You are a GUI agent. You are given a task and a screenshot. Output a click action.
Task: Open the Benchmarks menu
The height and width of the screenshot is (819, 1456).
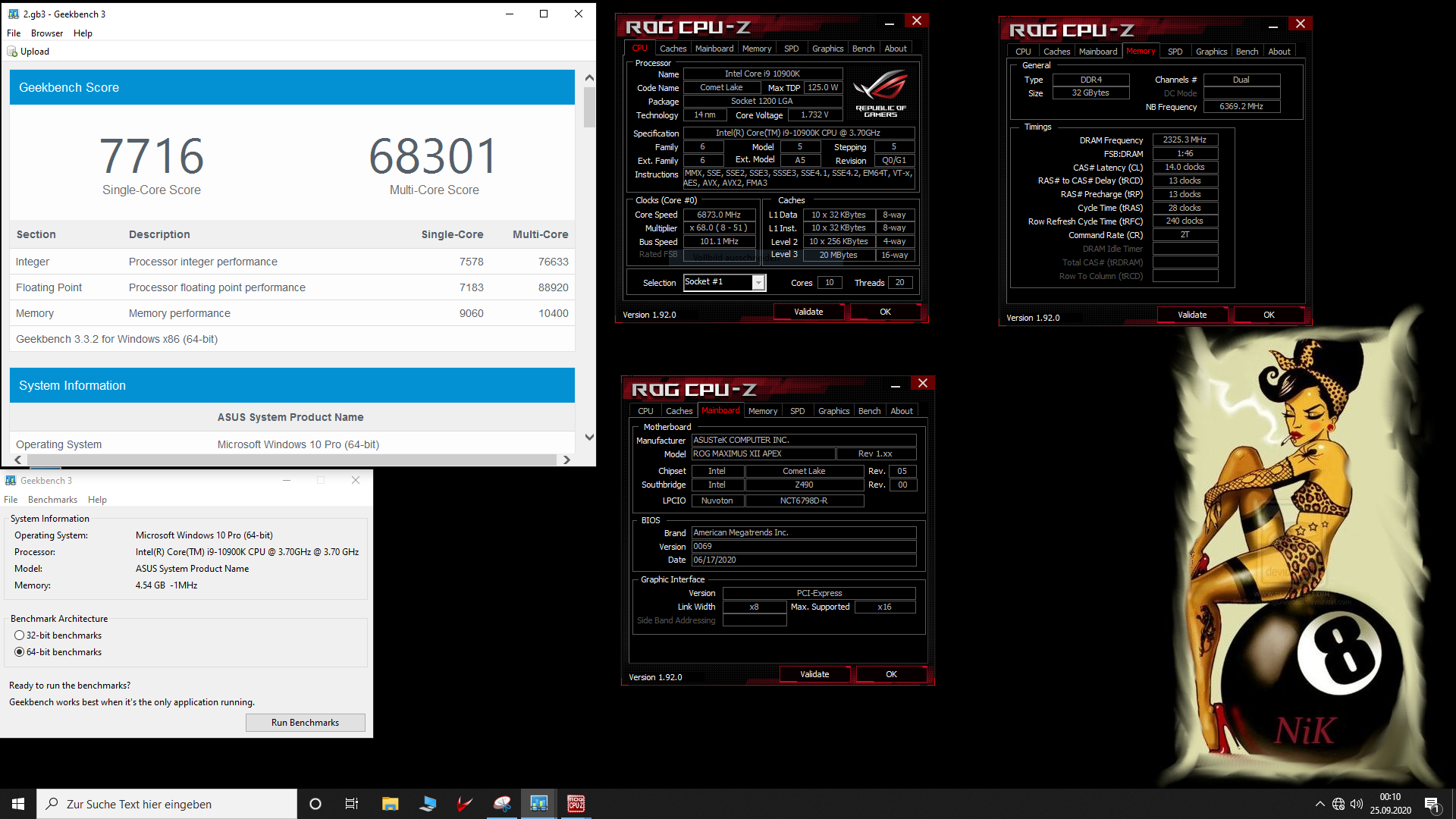[x=52, y=500]
